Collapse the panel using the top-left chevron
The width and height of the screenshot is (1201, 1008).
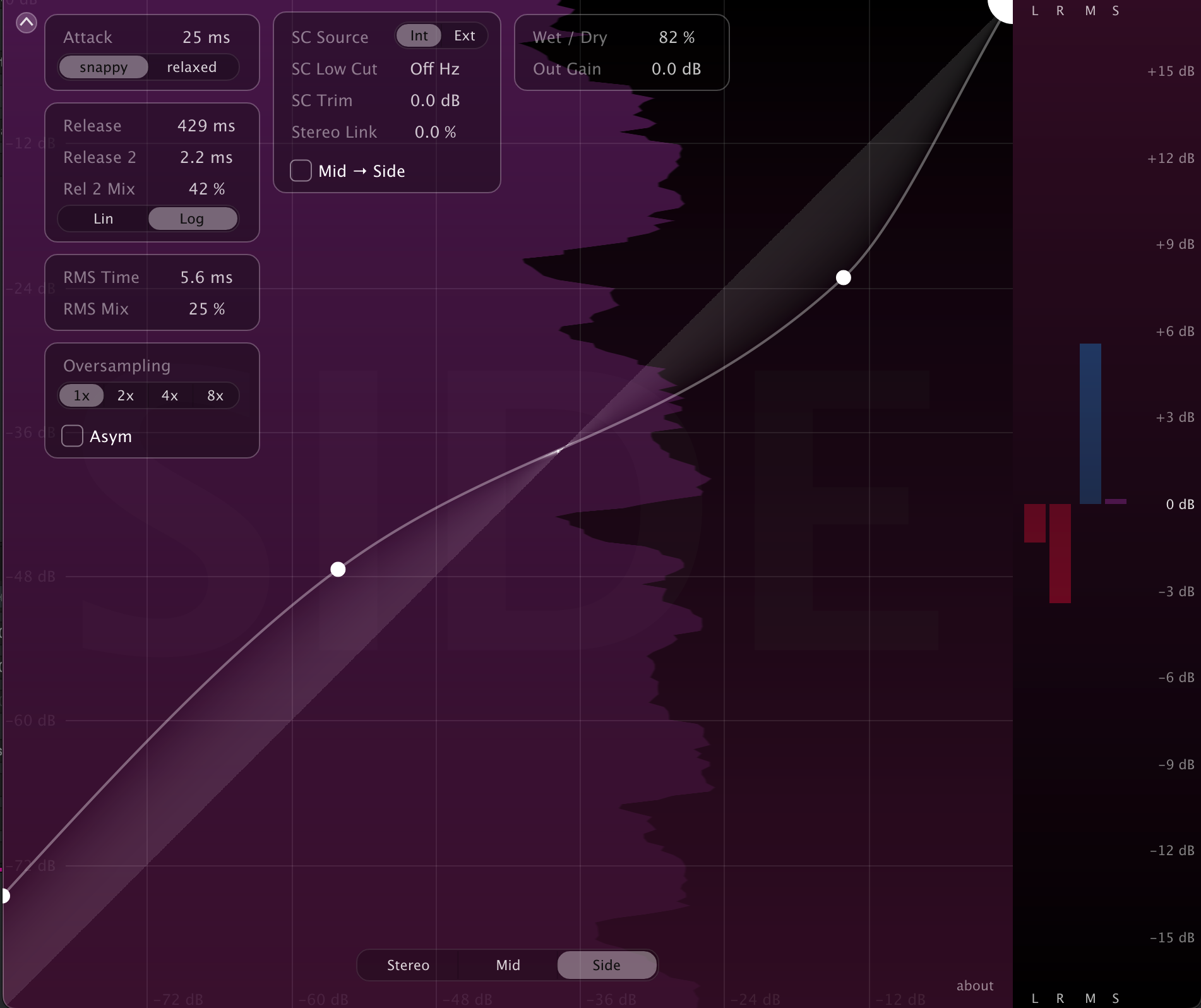point(27,23)
